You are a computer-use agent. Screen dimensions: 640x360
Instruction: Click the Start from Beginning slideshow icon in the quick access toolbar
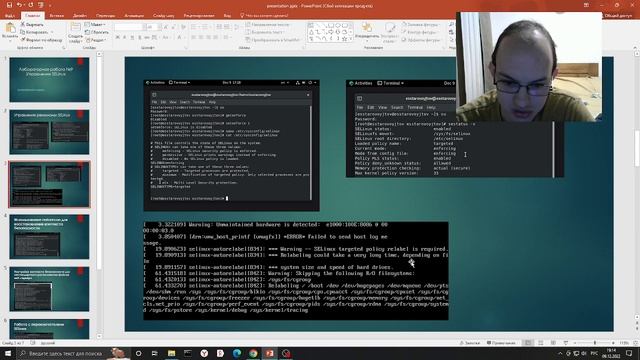41,5
